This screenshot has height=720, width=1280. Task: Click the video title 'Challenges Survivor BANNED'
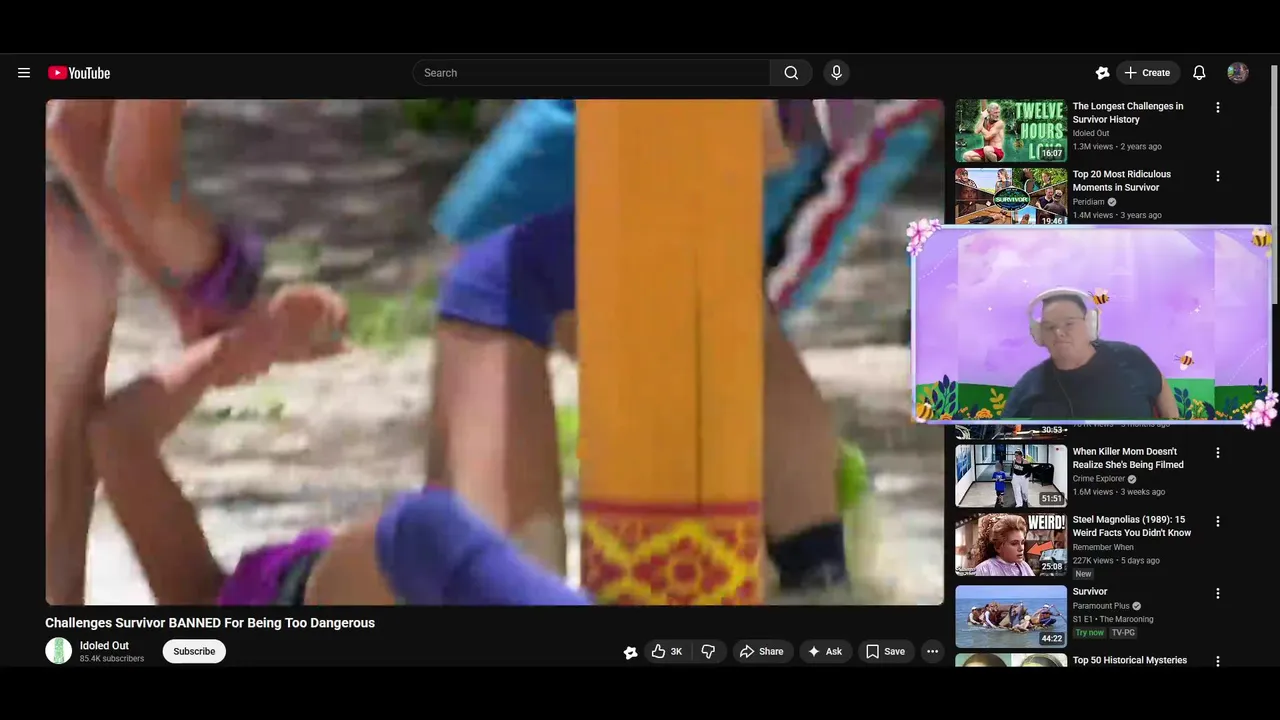tap(210, 623)
